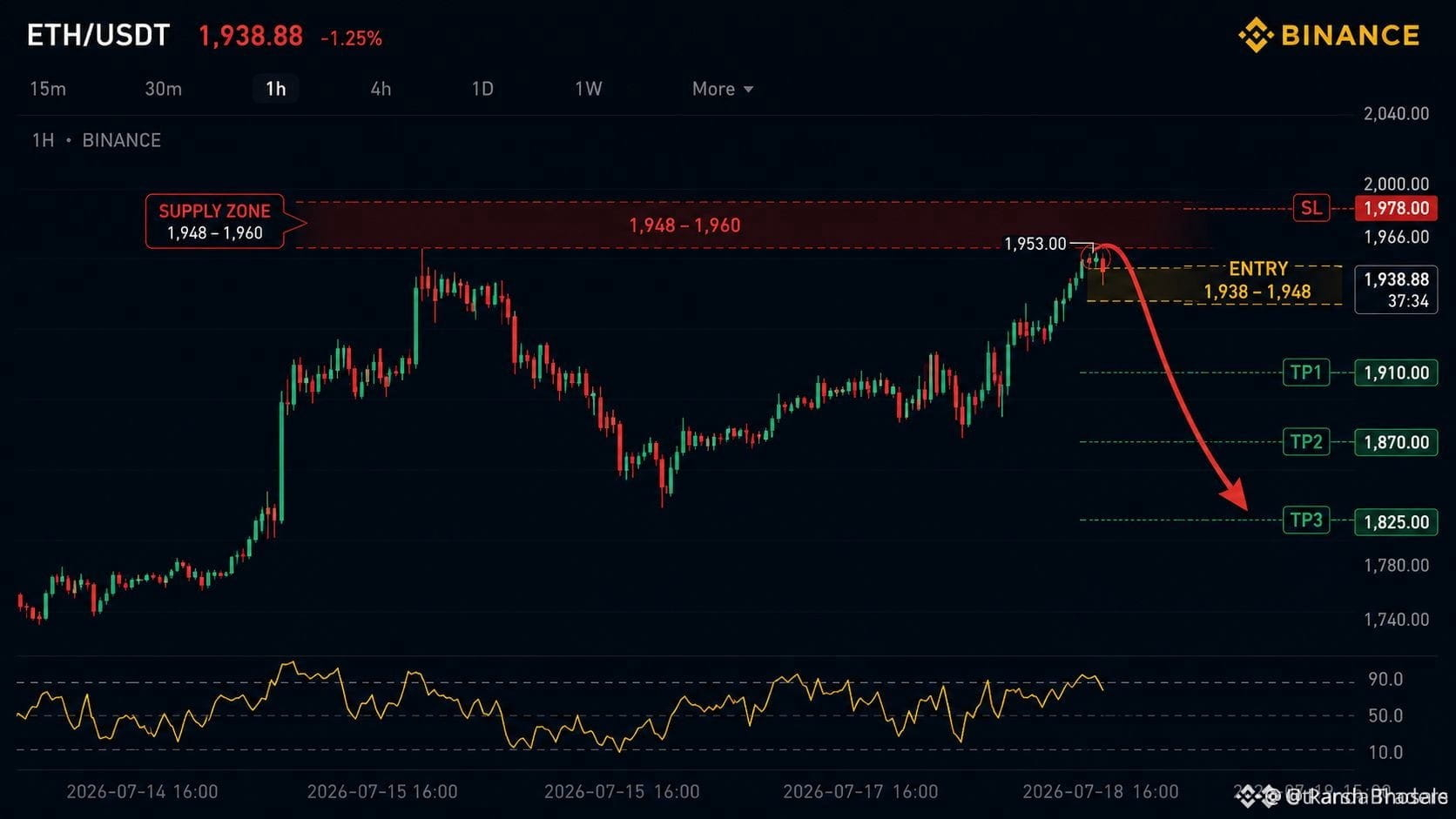Click the 1,825.00 price tag
Screen dimensions: 1456x819
(1396, 522)
